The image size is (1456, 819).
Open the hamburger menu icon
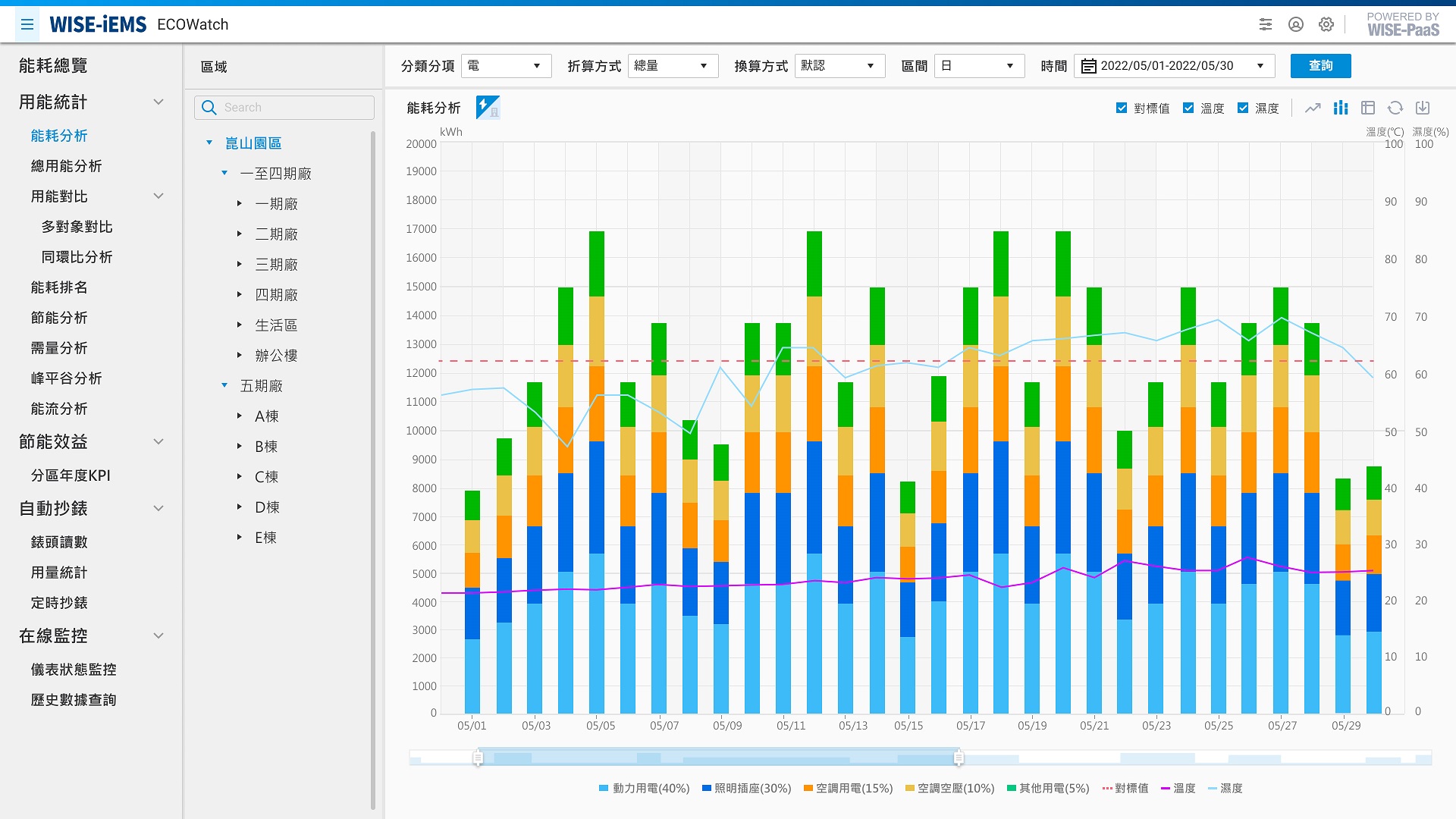point(27,25)
